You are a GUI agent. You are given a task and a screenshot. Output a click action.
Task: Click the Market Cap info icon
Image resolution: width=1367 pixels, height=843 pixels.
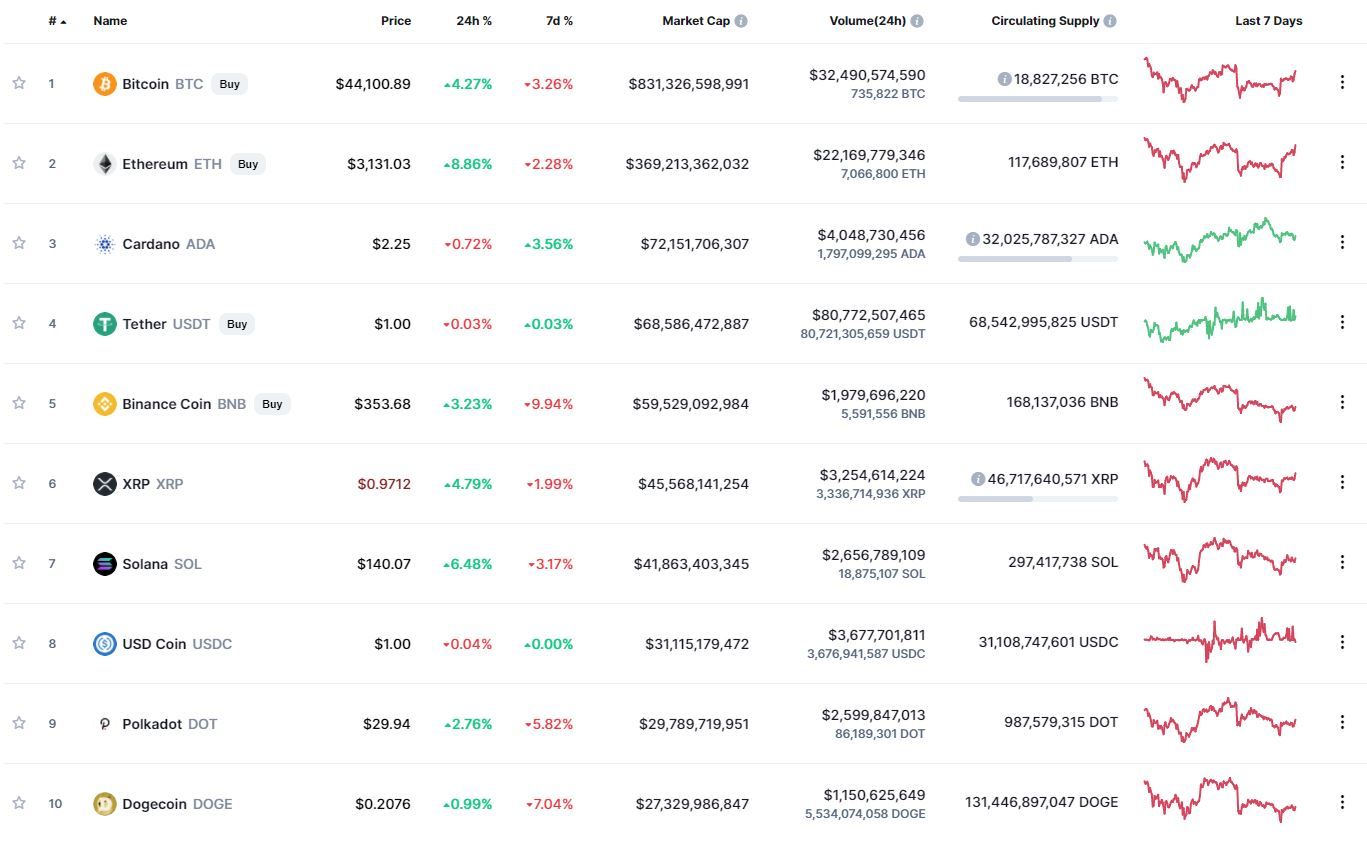[x=741, y=21]
